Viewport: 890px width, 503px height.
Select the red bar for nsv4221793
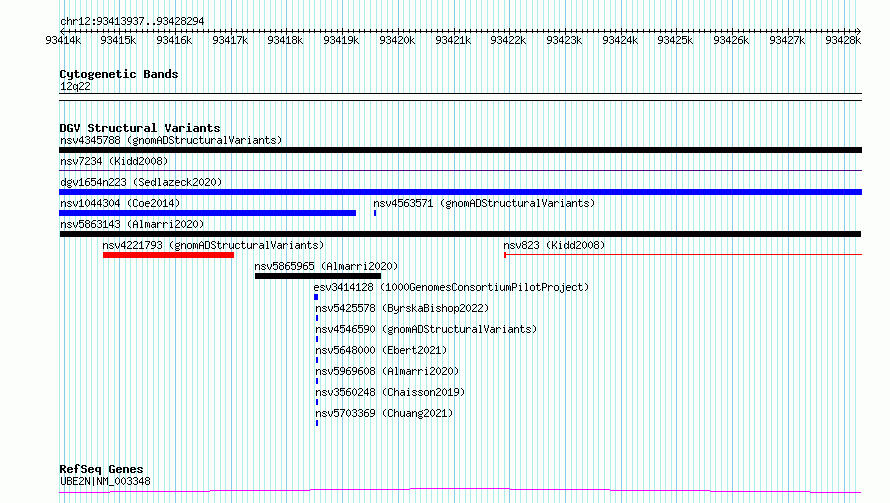click(169, 255)
